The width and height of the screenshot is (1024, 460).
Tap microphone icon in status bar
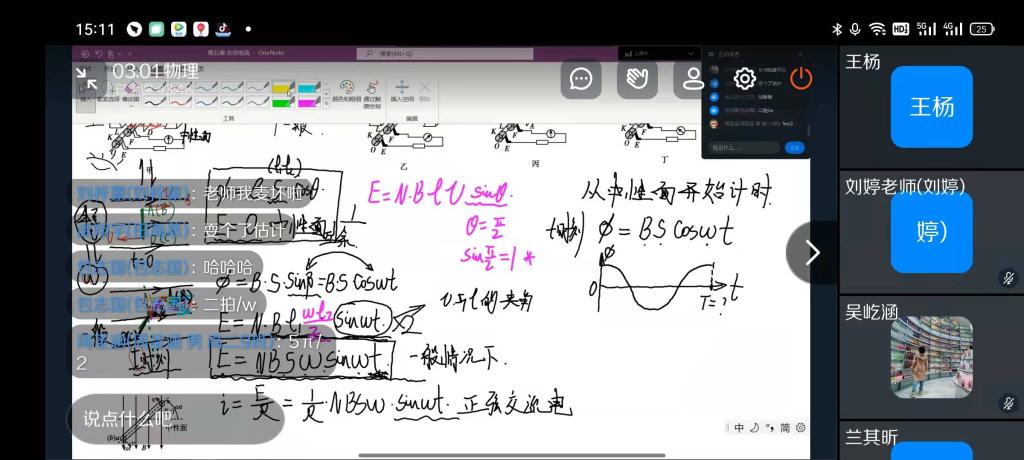[x=855, y=29]
